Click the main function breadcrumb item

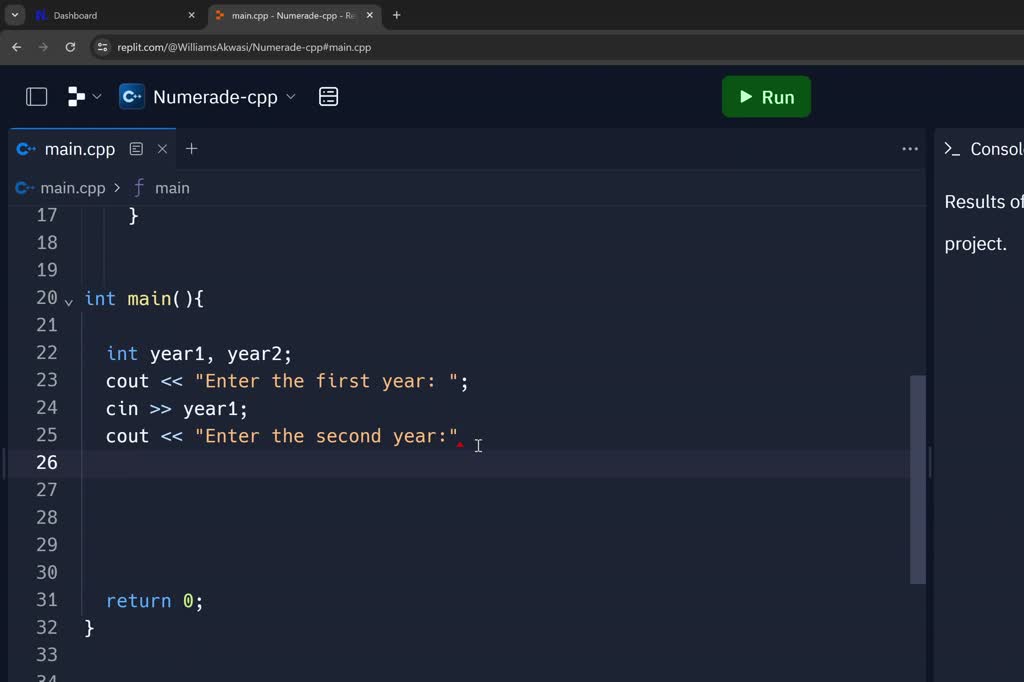coord(172,188)
